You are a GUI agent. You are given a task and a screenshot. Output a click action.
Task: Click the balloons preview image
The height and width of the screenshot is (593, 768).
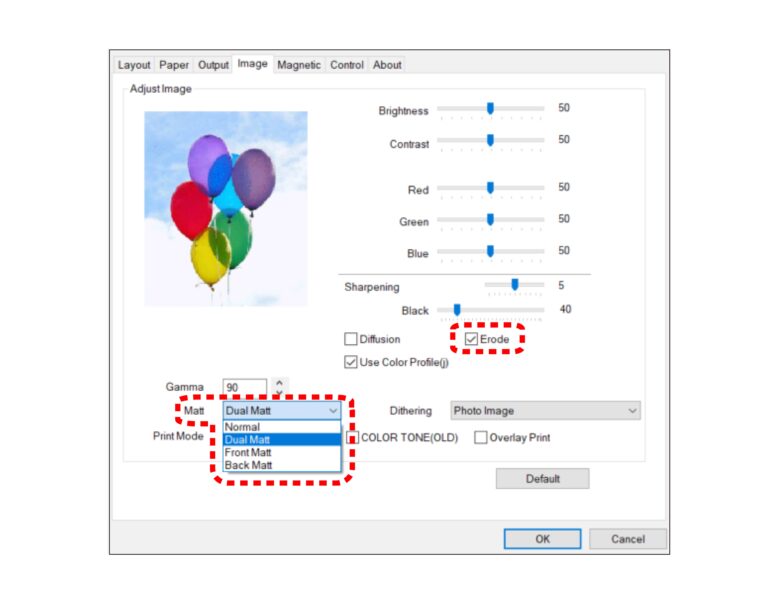[225, 208]
